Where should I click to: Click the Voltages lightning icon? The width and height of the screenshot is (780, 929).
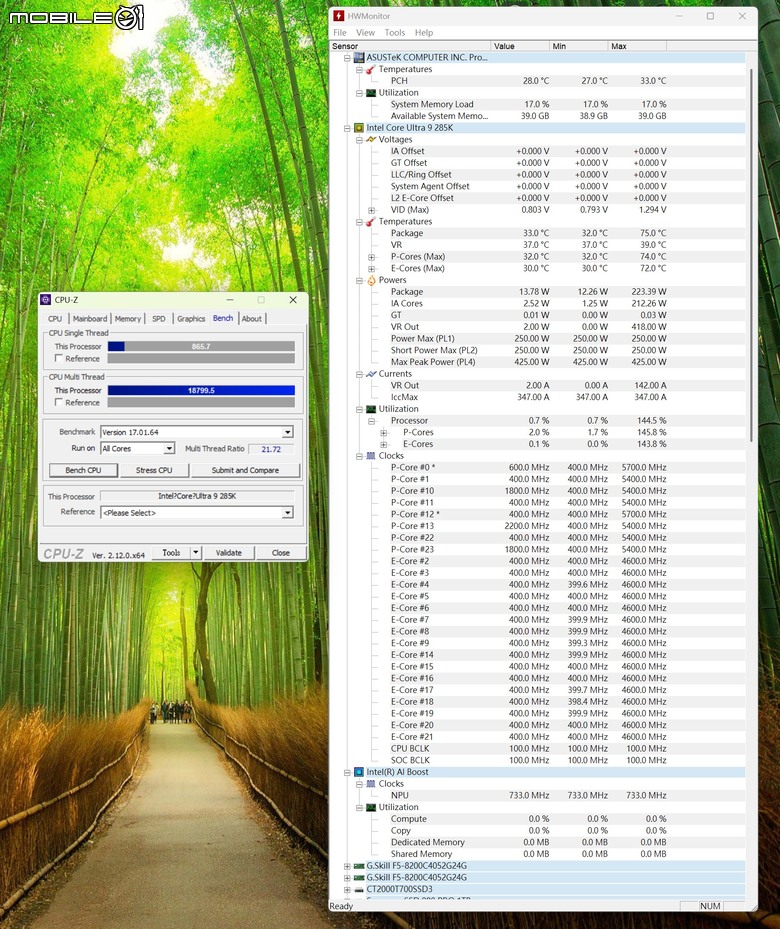click(x=371, y=140)
